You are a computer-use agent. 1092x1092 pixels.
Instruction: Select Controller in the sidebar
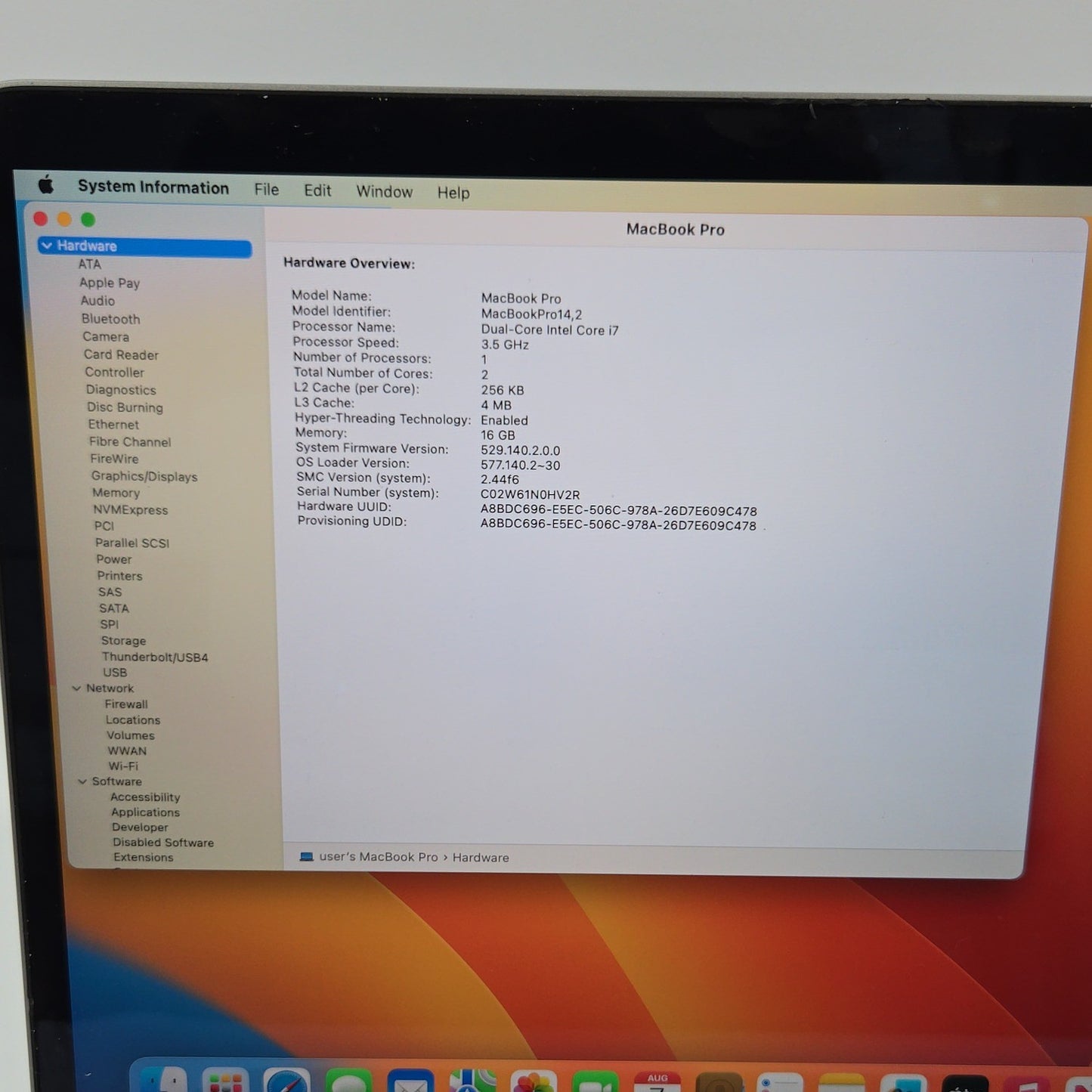tap(114, 373)
